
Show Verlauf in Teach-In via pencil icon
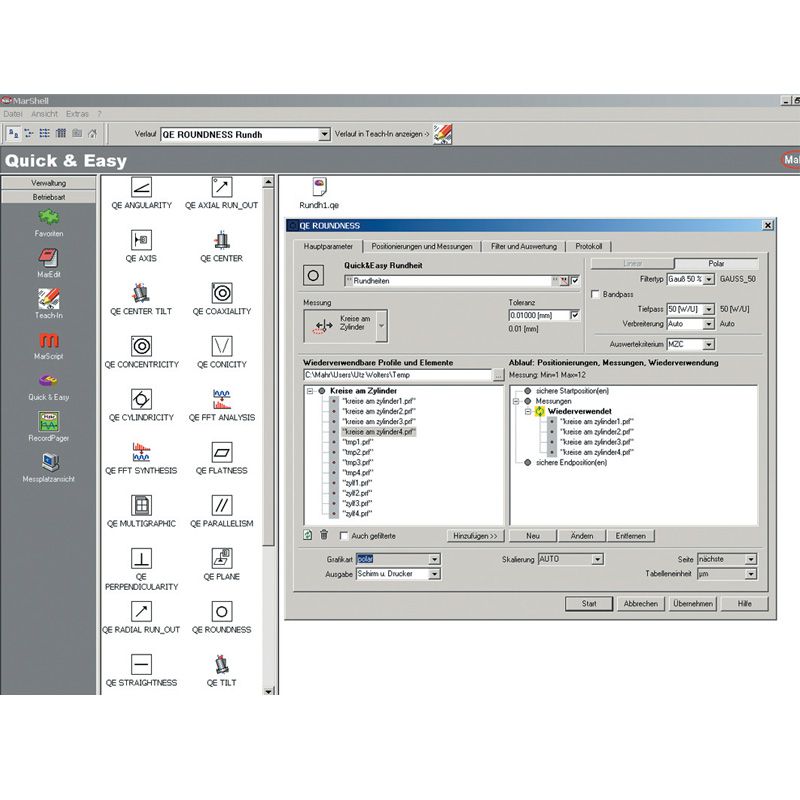(443, 134)
